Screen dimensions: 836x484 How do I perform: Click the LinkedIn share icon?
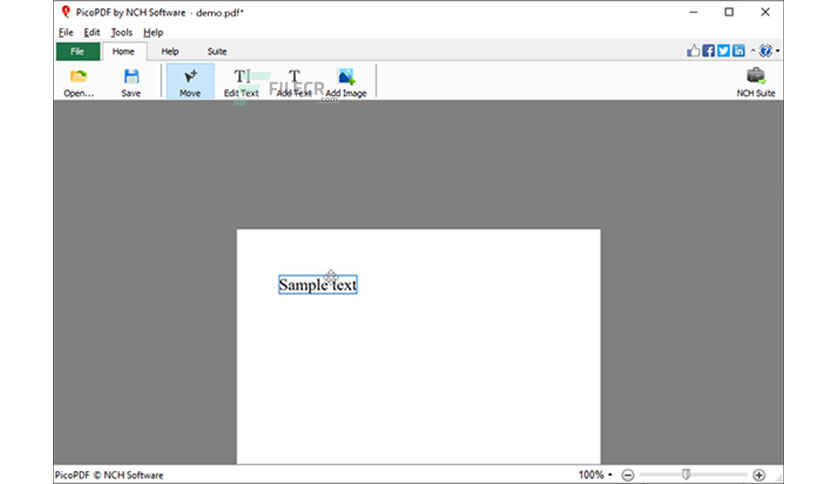(738, 51)
